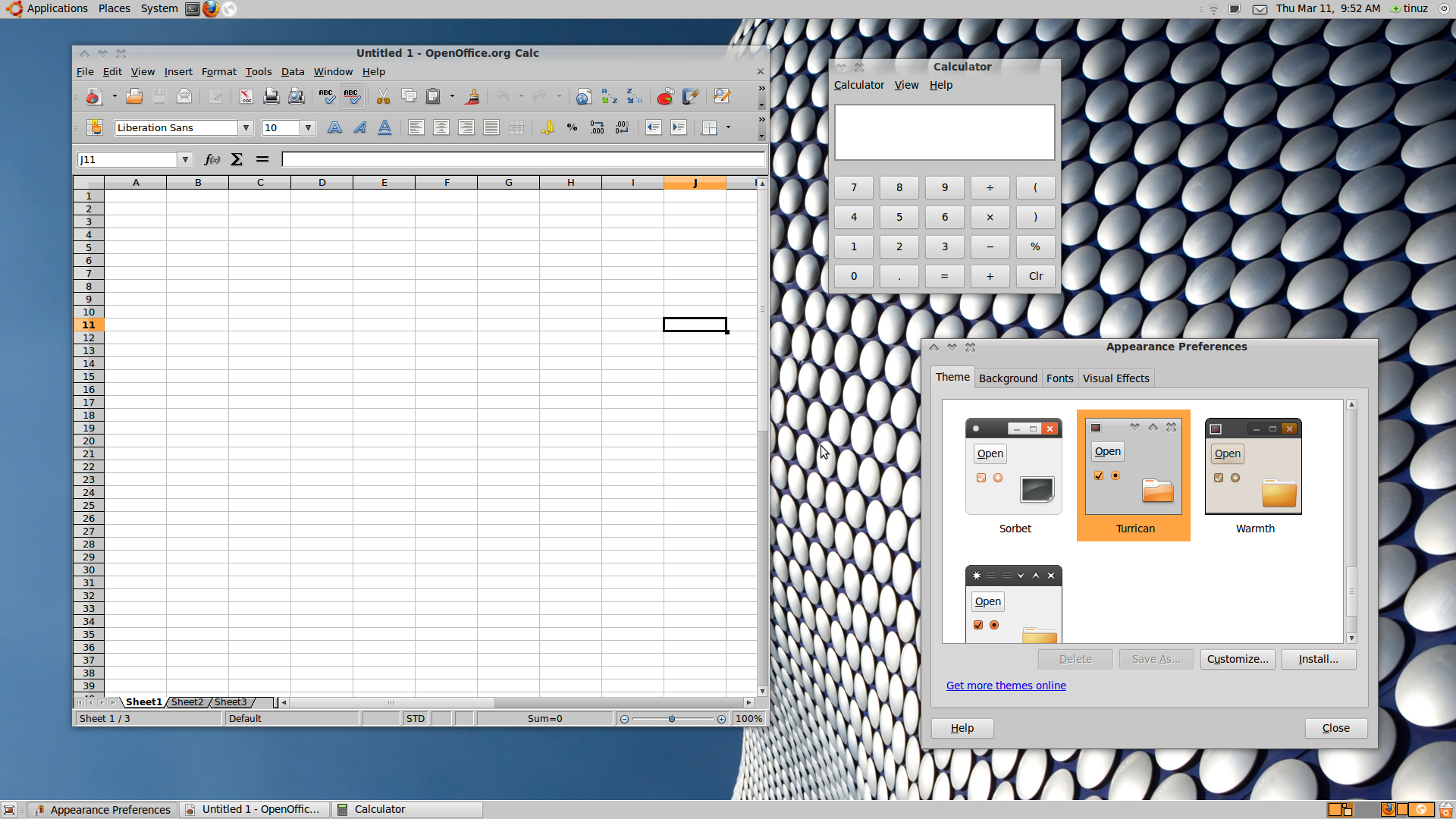Toggle Italic formatting

[x=360, y=127]
